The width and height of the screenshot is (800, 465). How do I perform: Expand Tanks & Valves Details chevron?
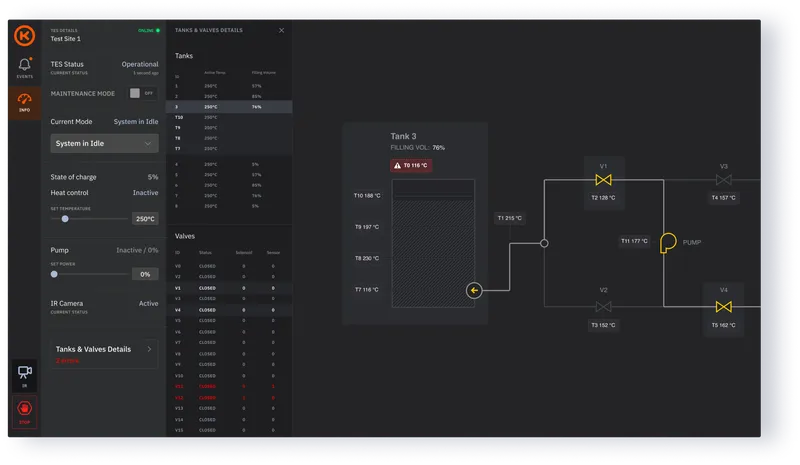[x=149, y=349]
